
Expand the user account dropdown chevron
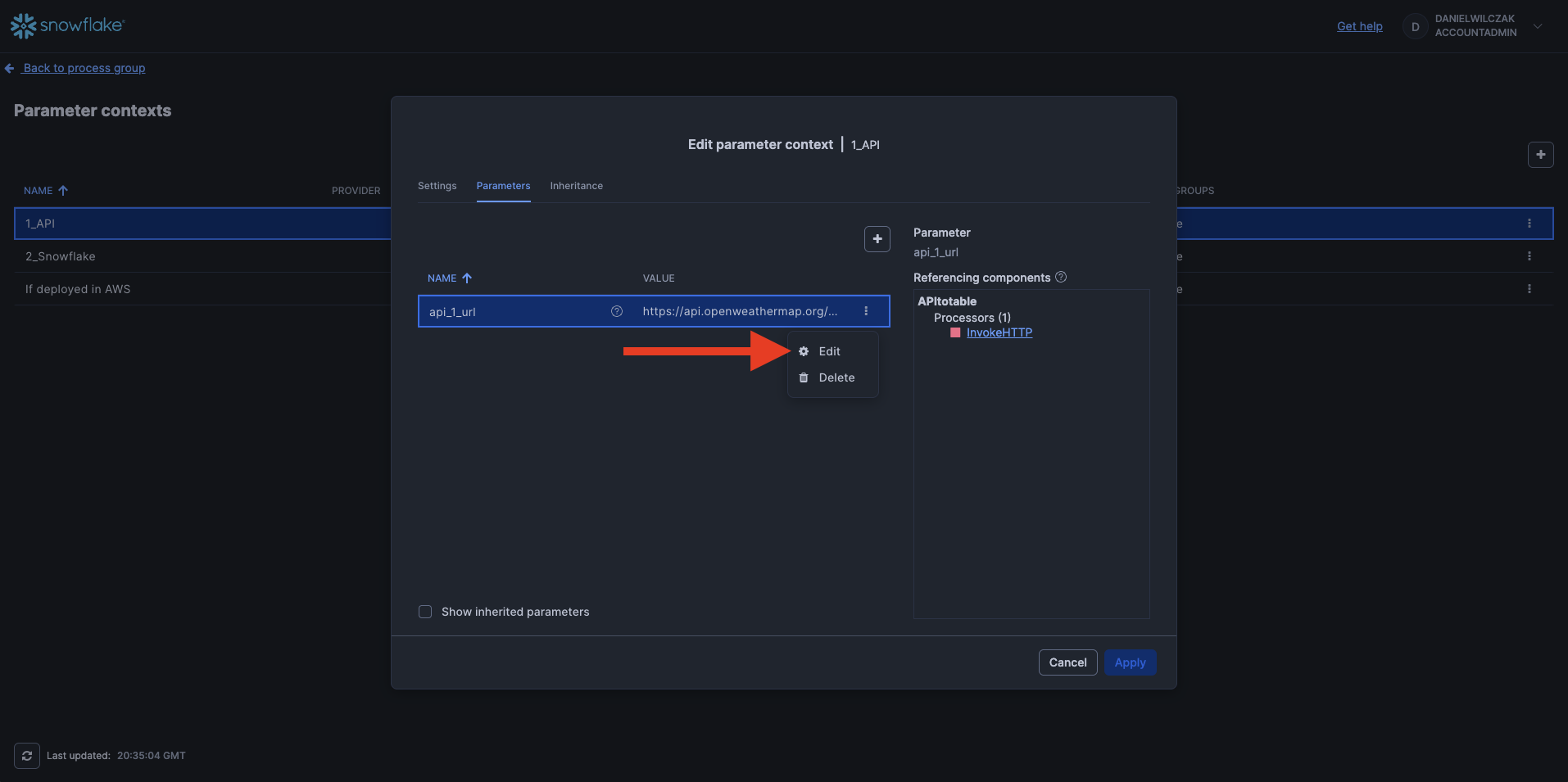point(1538,26)
